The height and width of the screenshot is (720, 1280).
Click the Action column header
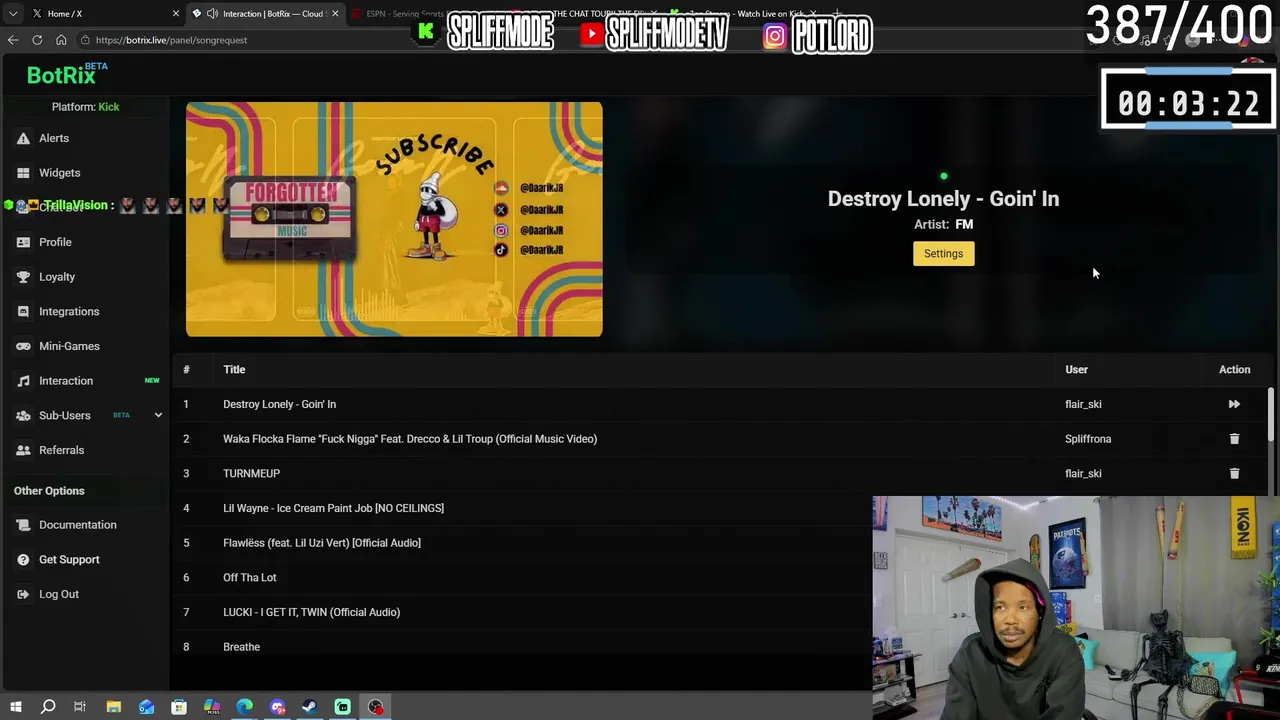coord(1234,370)
